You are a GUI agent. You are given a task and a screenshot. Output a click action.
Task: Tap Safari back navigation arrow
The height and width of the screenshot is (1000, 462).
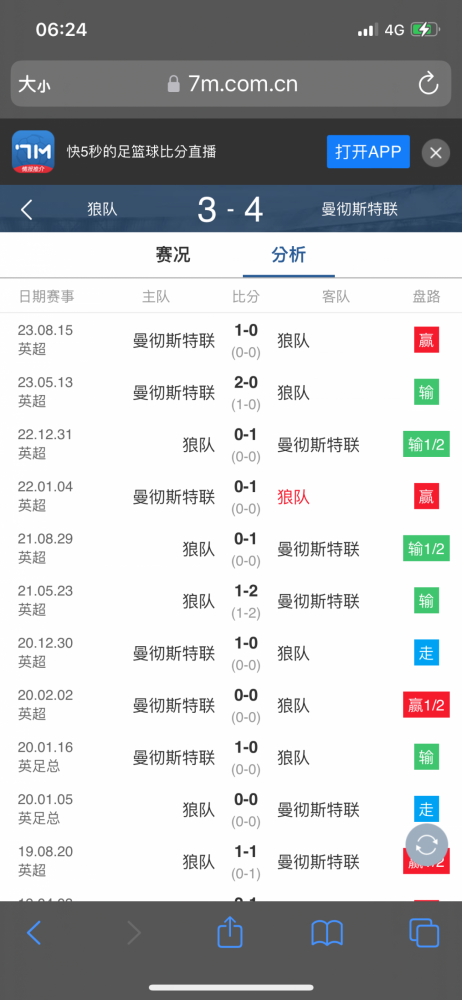34,933
